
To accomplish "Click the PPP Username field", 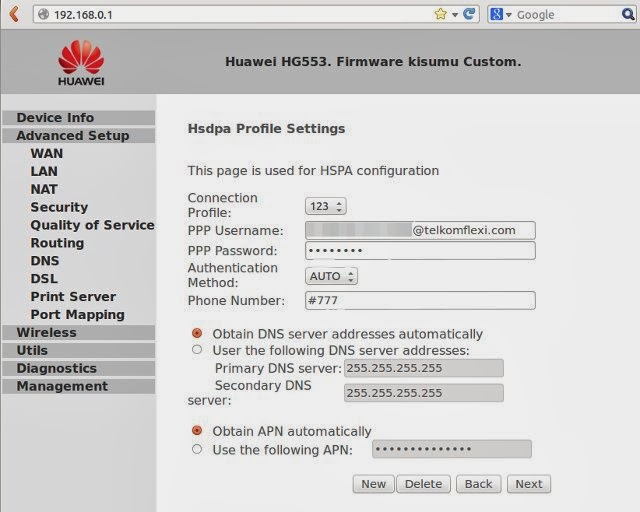I will point(420,230).
